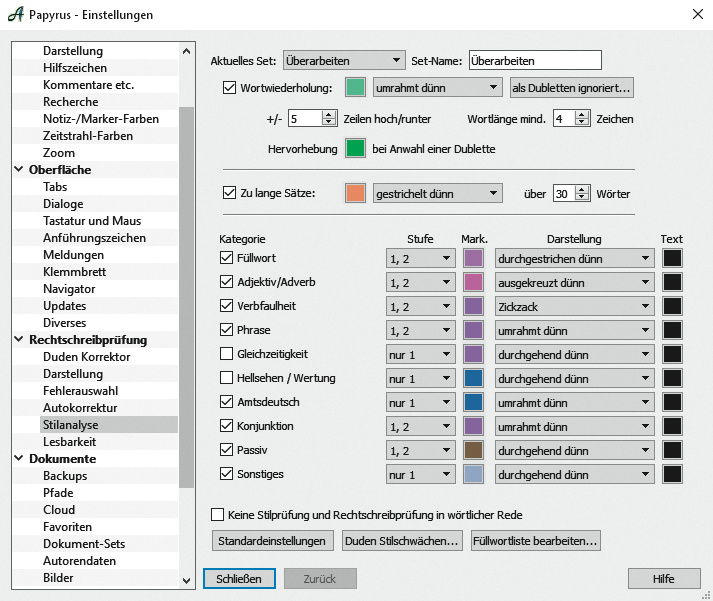
Task: Click the Füllwortliste bearbeiten button
Action: coord(534,541)
